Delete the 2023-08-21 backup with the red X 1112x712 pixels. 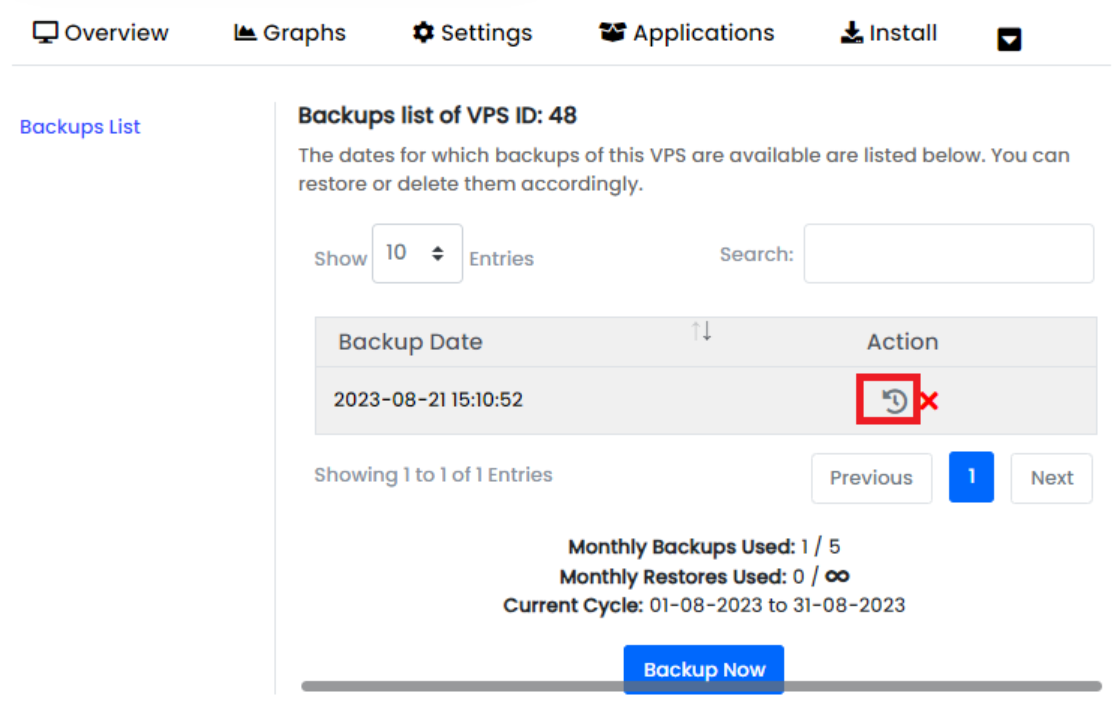click(x=929, y=401)
